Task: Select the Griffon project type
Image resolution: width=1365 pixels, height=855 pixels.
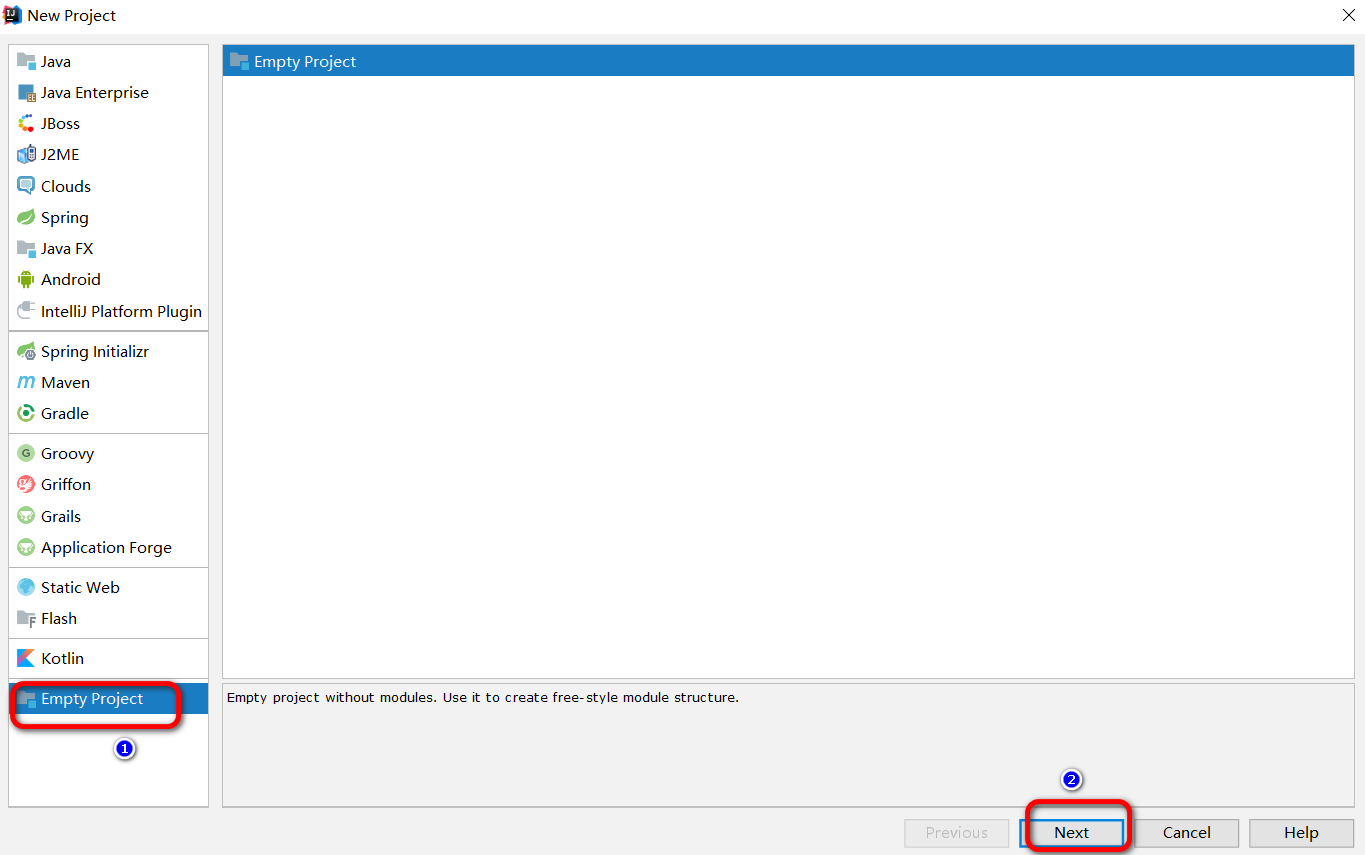Action: click(108, 484)
